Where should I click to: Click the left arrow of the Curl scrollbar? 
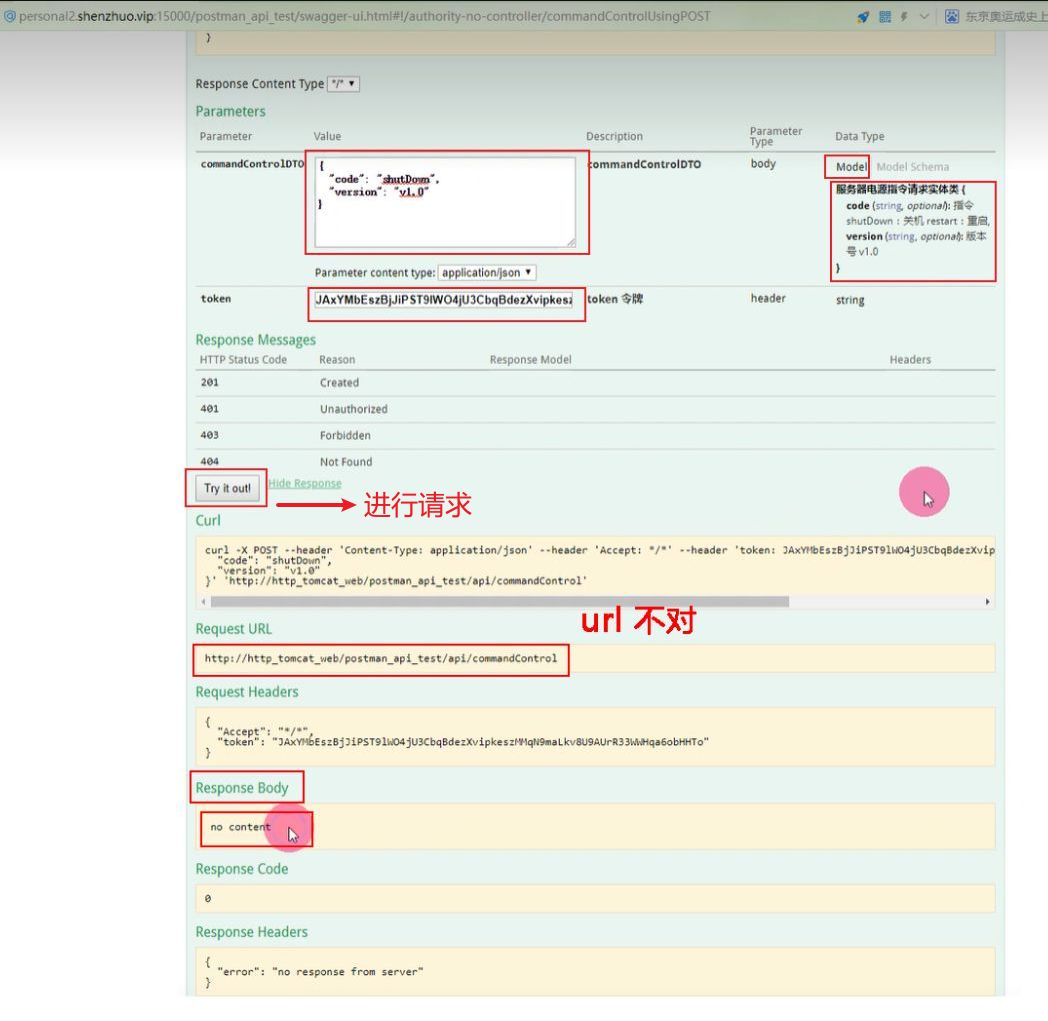coord(203,602)
